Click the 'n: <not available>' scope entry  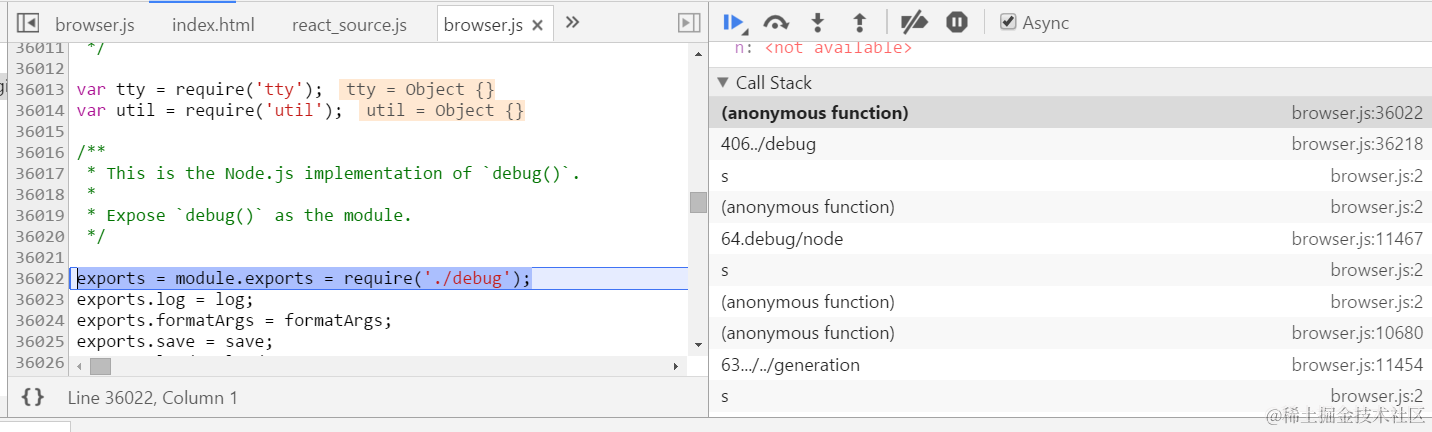(823, 48)
